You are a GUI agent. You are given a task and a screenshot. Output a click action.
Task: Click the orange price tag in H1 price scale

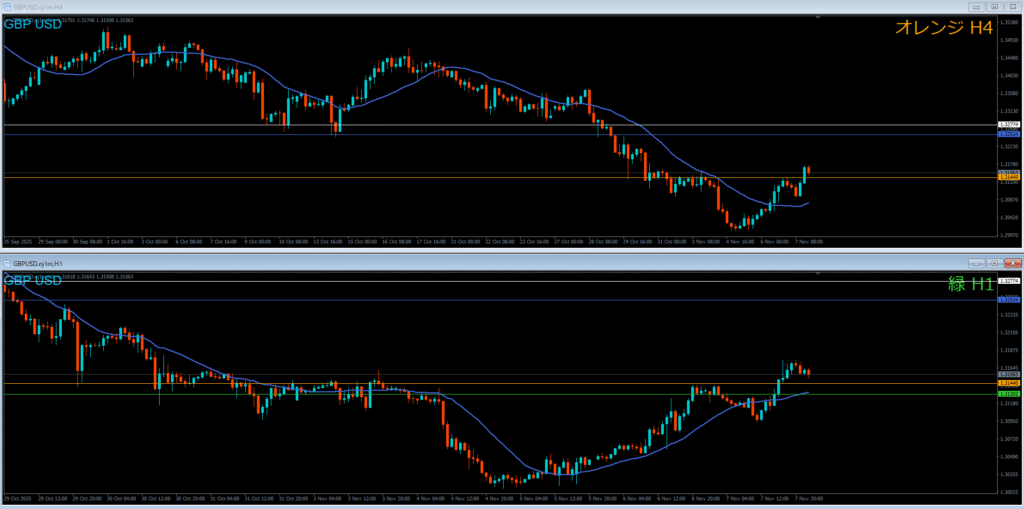[x=1009, y=383]
